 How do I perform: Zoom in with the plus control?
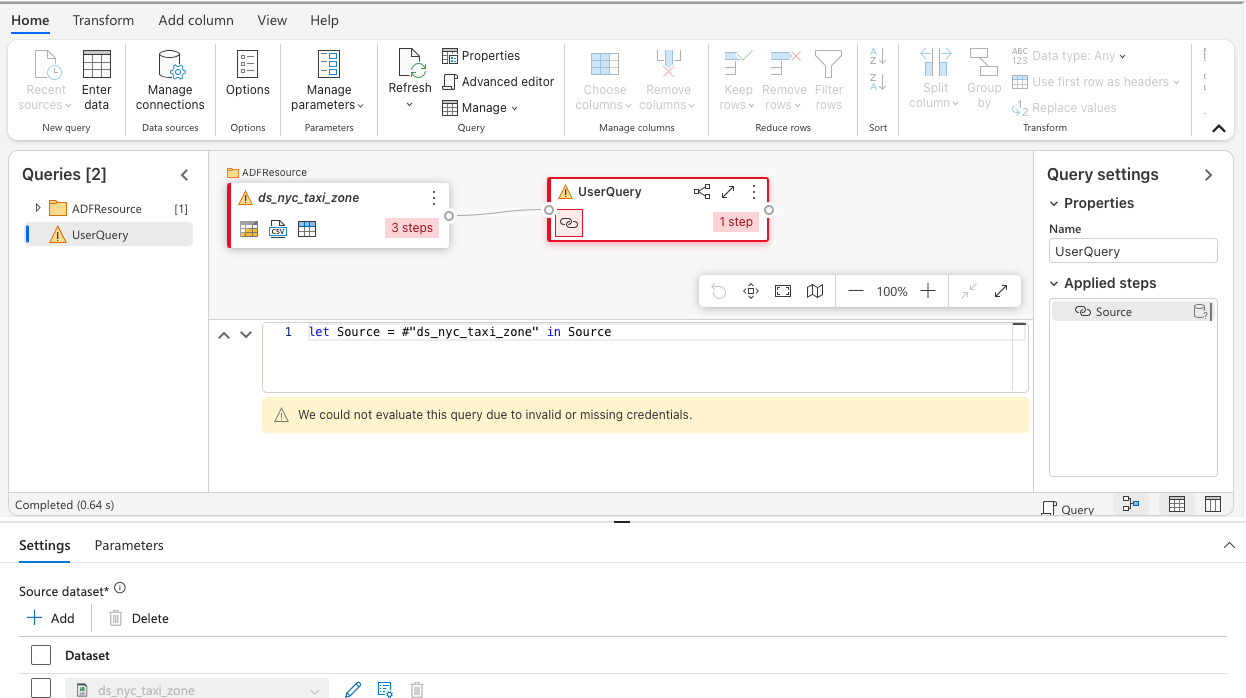tap(926, 291)
